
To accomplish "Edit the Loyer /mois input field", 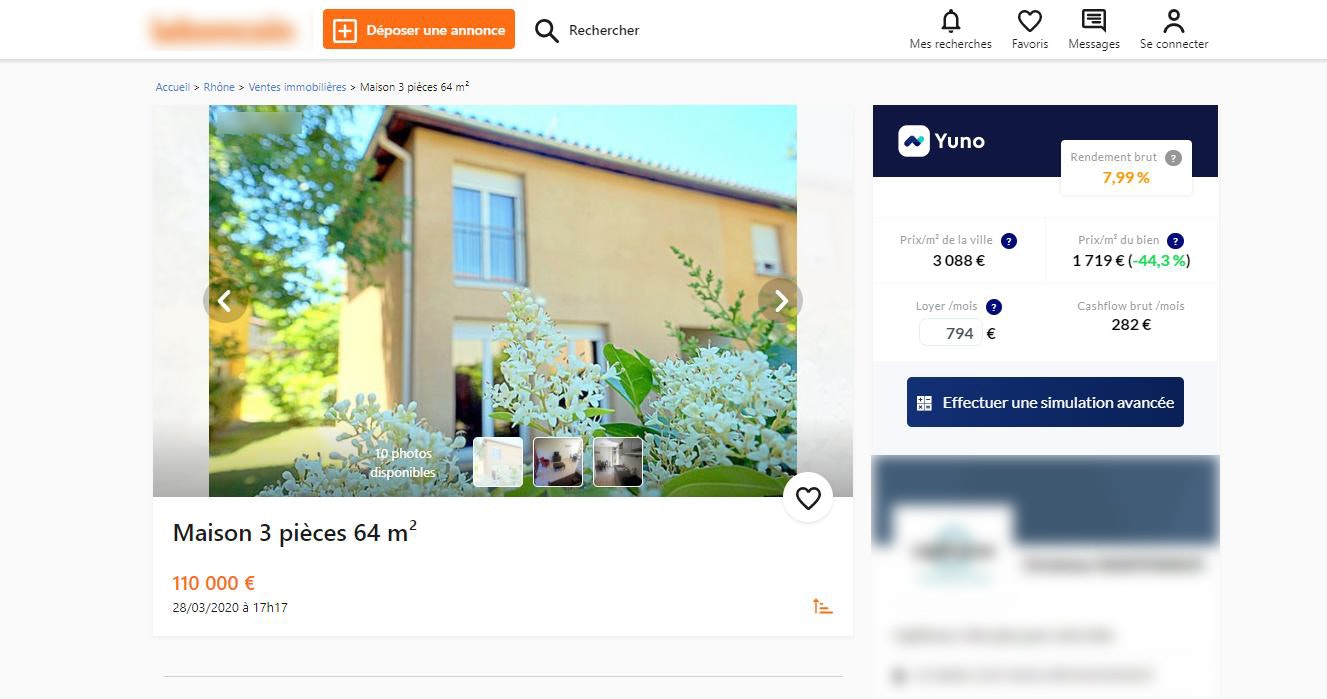I will (x=950, y=333).
